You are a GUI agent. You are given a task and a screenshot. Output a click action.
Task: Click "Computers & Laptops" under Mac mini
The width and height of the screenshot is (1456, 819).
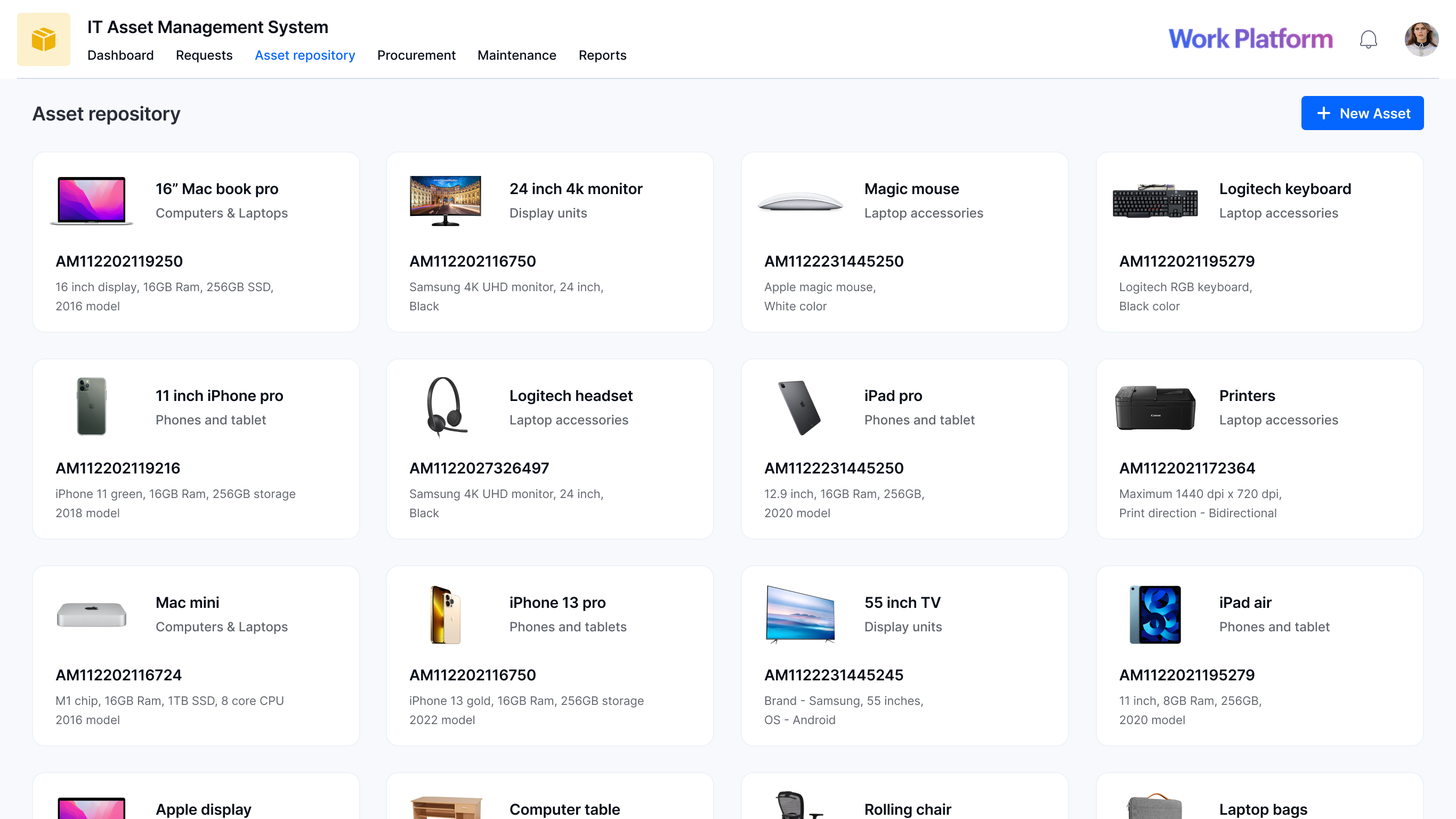[x=222, y=627]
